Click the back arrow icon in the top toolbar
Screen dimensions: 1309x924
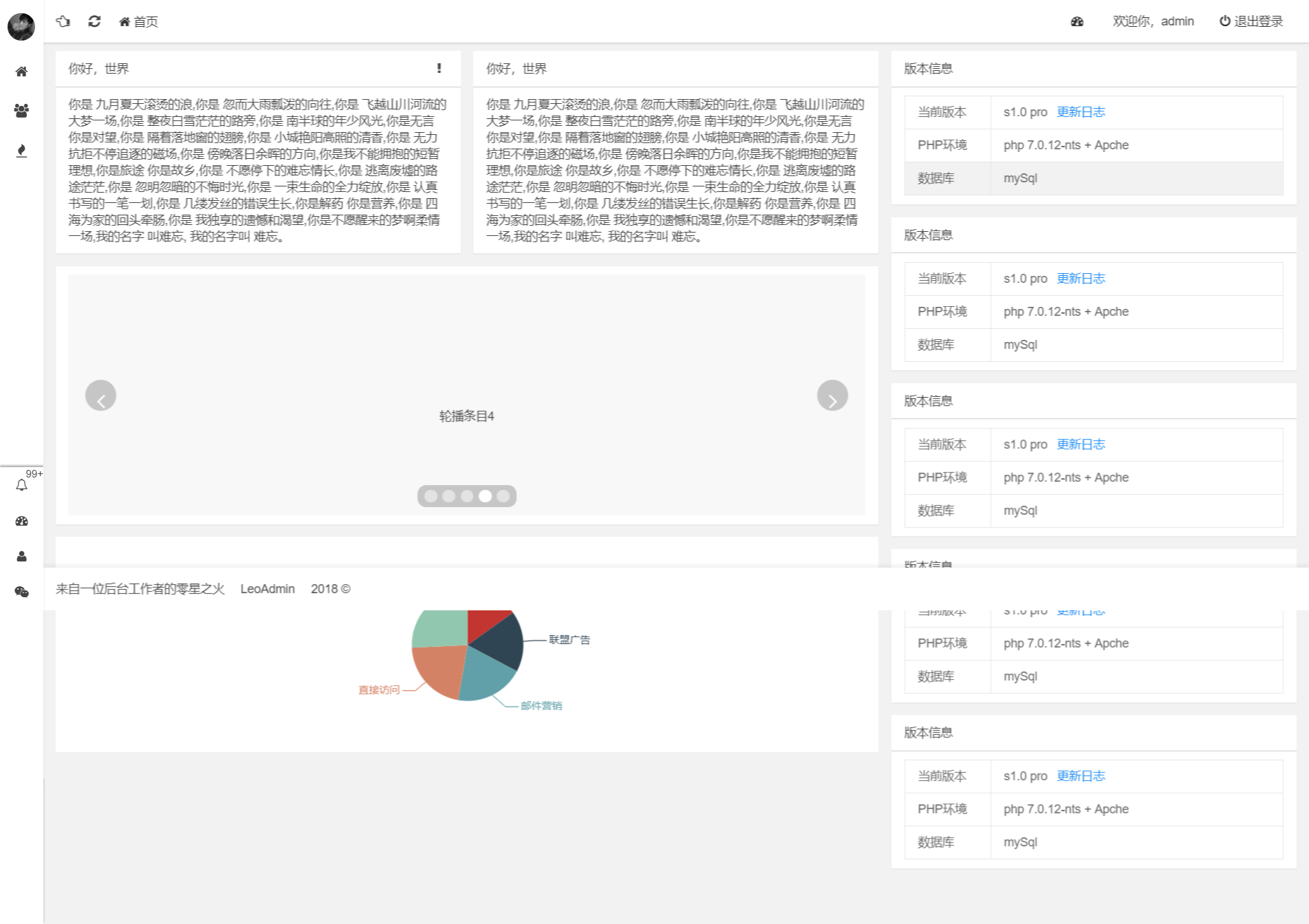[x=63, y=21]
